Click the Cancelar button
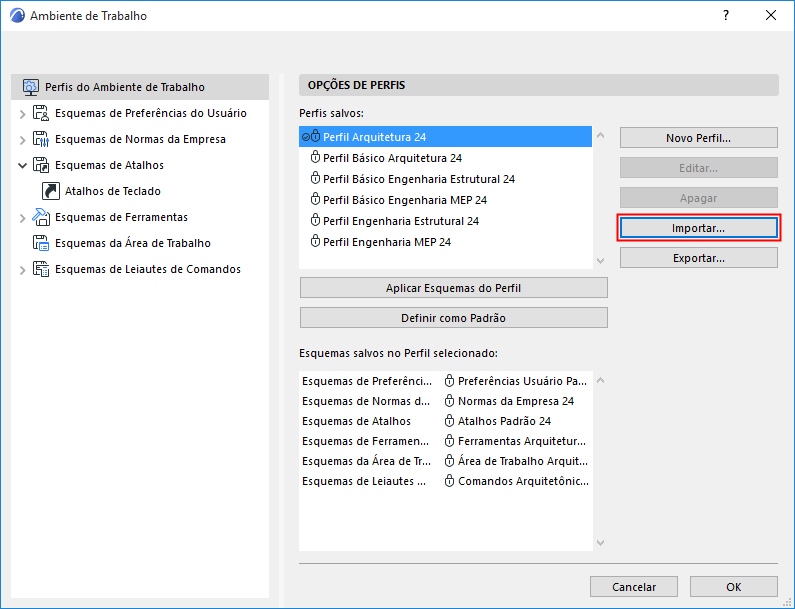This screenshot has width=795, height=609. [633, 587]
